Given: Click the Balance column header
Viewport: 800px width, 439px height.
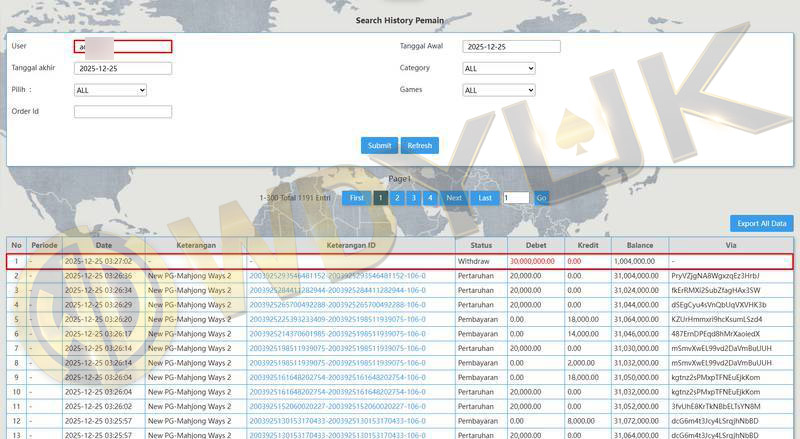Looking at the screenshot, I should click(x=639, y=245).
